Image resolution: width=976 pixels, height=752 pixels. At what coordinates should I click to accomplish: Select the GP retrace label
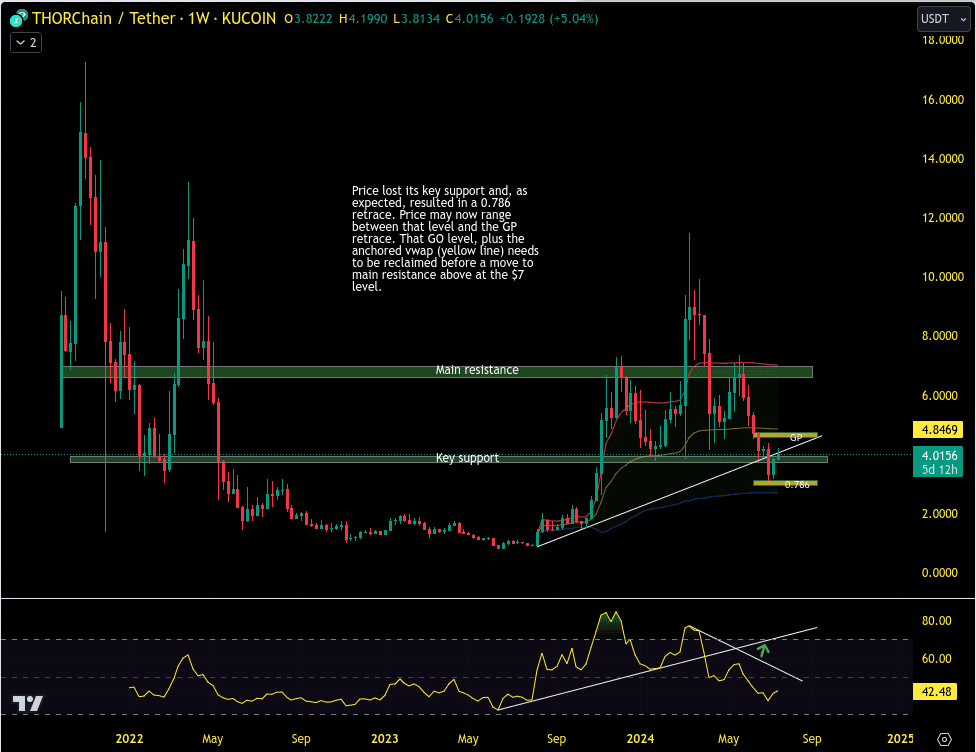[x=795, y=438]
